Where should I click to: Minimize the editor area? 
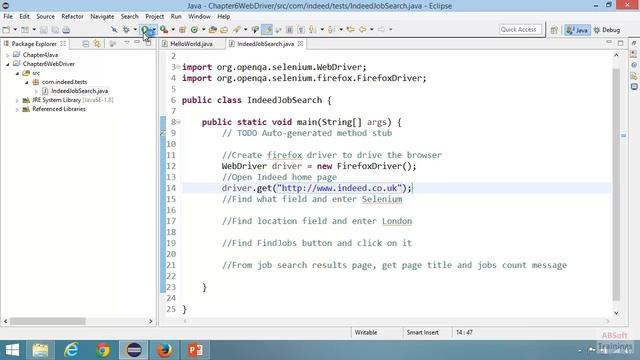click(x=609, y=42)
